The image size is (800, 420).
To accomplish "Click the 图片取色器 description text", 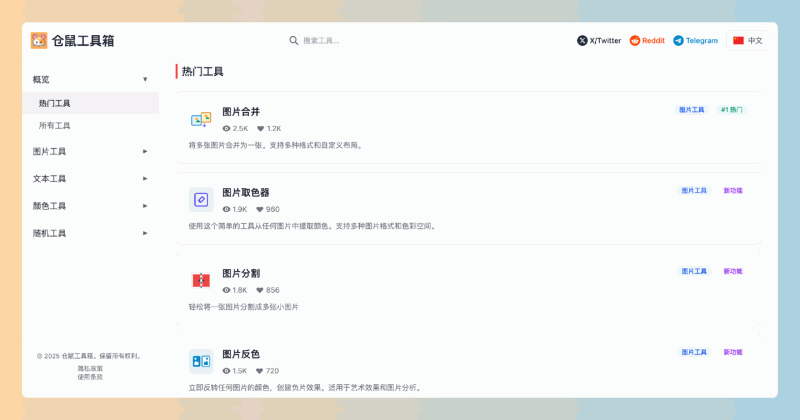I will click(x=313, y=226).
